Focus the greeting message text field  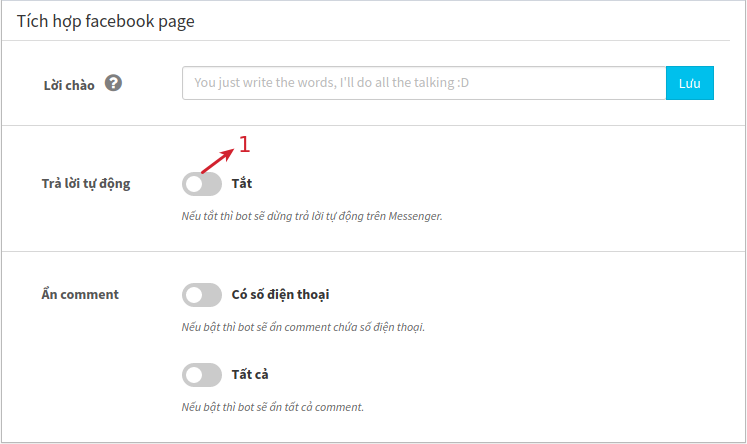click(x=424, y=83)
